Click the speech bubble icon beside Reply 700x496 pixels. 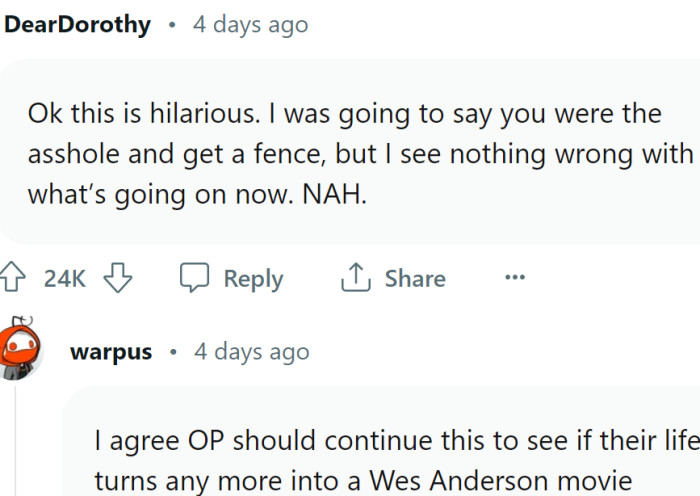[194, 278]
